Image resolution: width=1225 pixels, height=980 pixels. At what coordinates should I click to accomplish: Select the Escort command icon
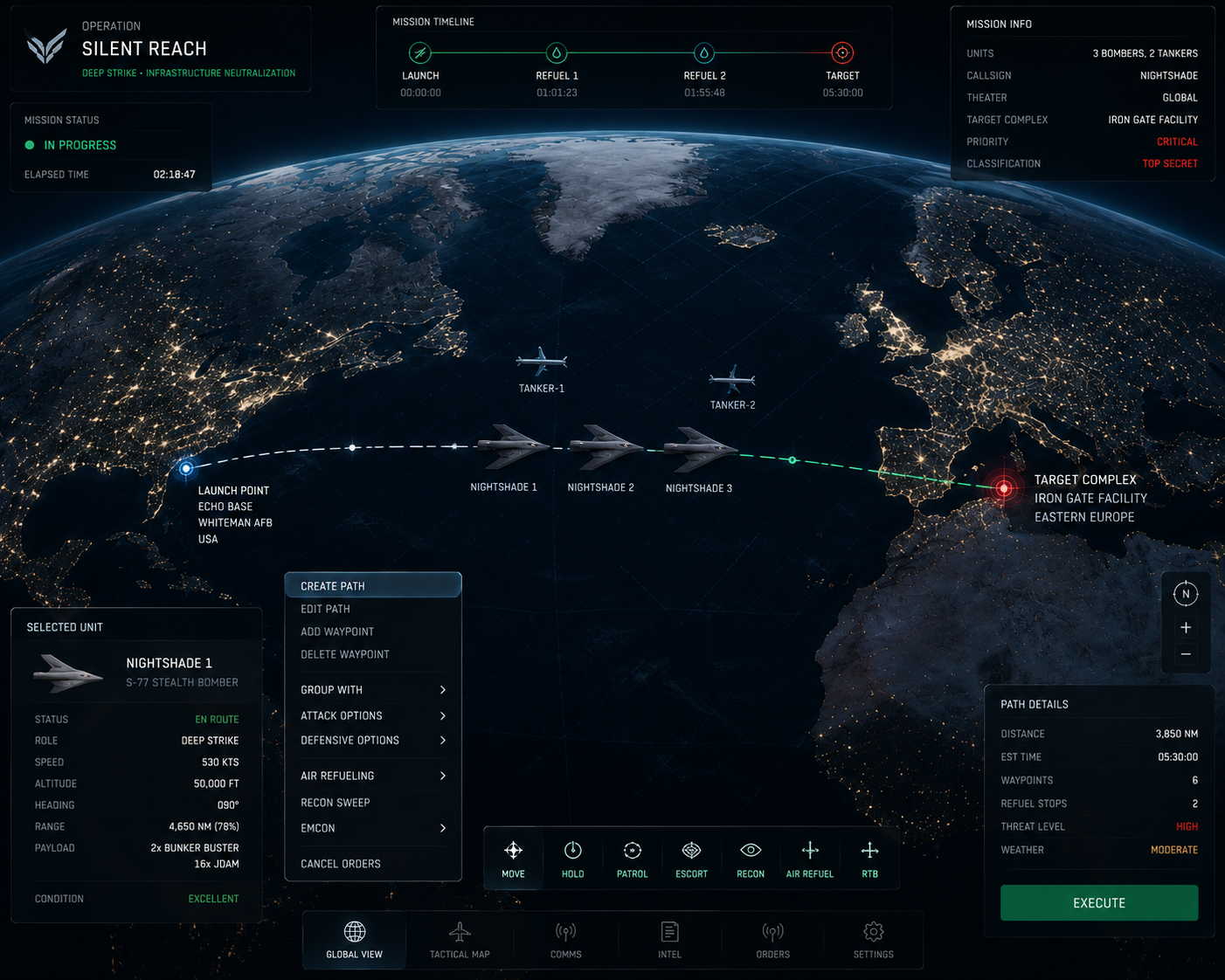[691, 850]
